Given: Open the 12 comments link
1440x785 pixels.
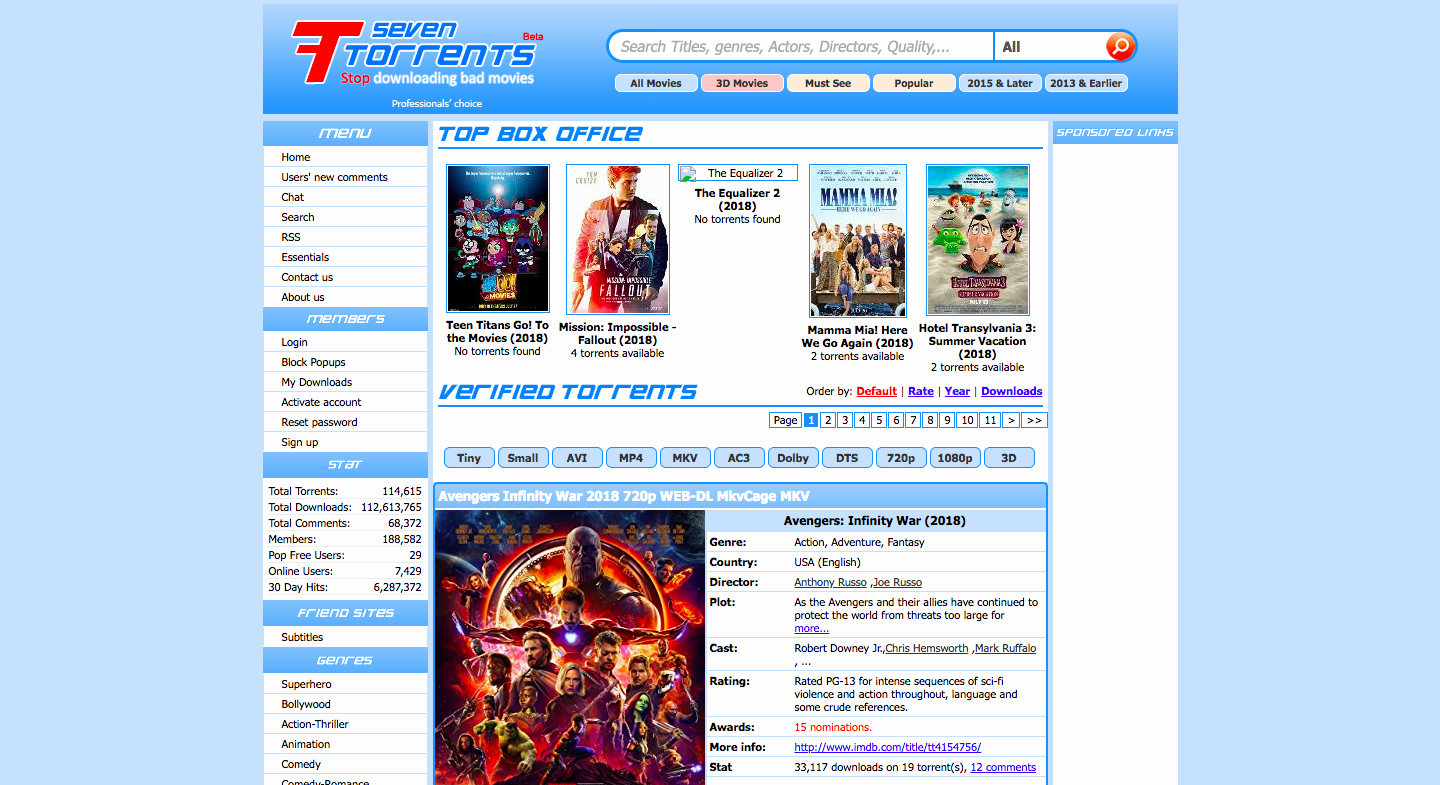Looking at the screenshot, I should (1003, 767).
